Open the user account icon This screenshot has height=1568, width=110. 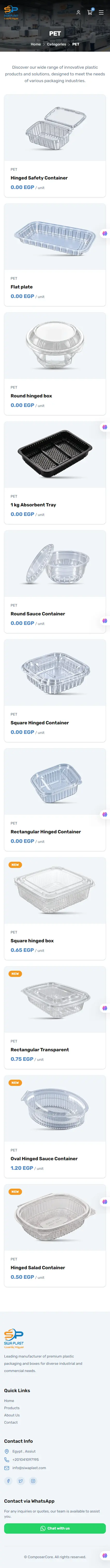78,12
